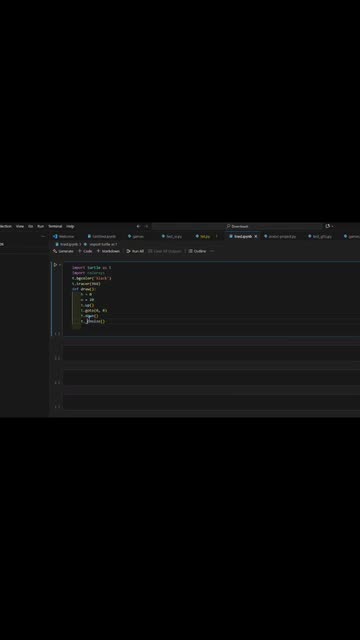Open the Outline view button

click(x=198, y=251)
